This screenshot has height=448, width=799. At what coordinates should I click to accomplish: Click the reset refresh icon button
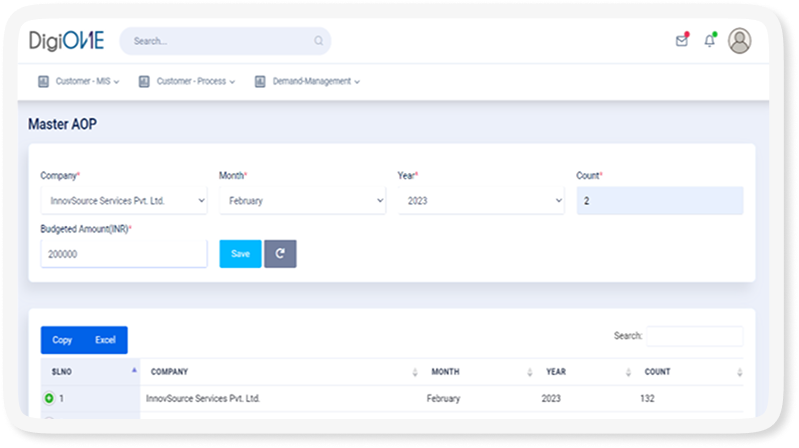[280, 254]
